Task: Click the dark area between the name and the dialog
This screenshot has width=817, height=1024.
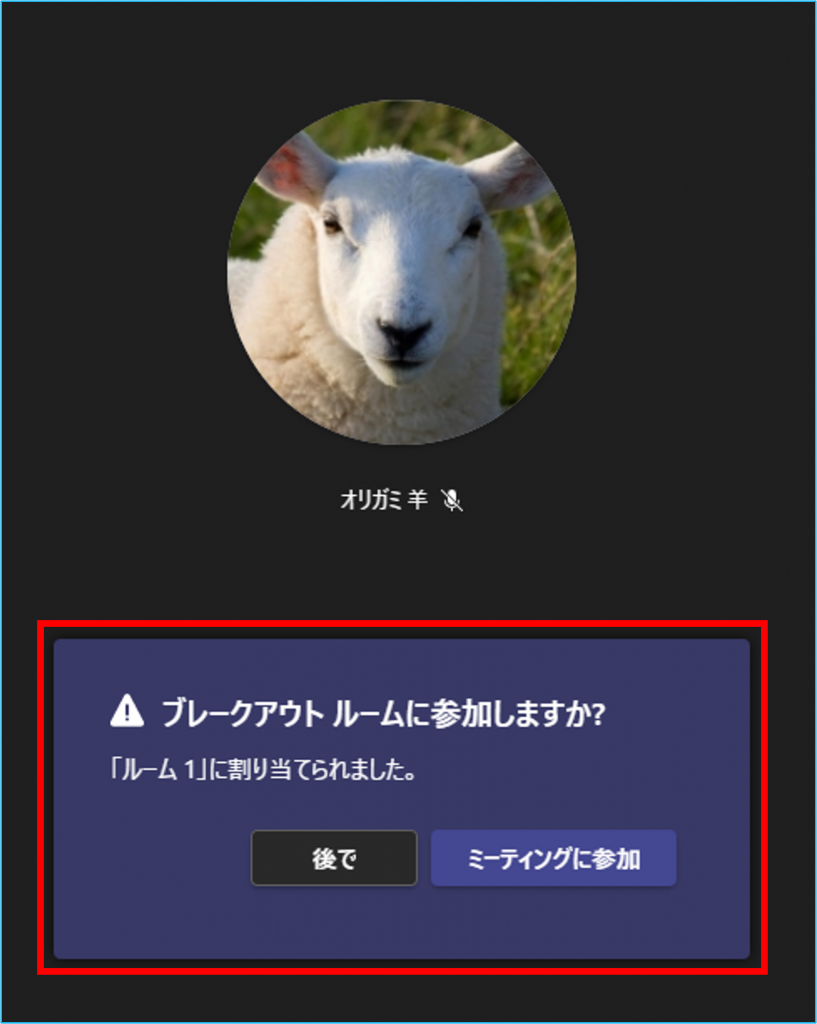Action: point(402,565)
